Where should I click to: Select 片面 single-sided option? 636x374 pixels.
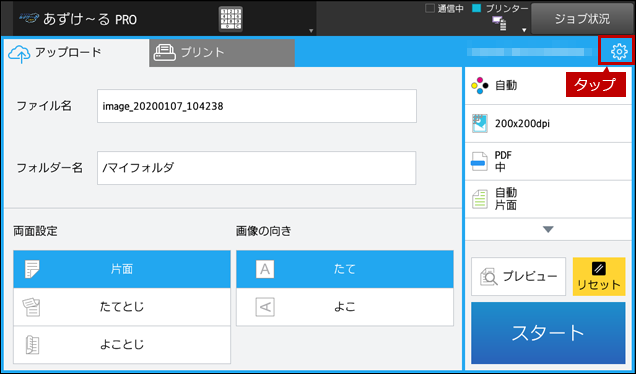(x=122, y=269)
